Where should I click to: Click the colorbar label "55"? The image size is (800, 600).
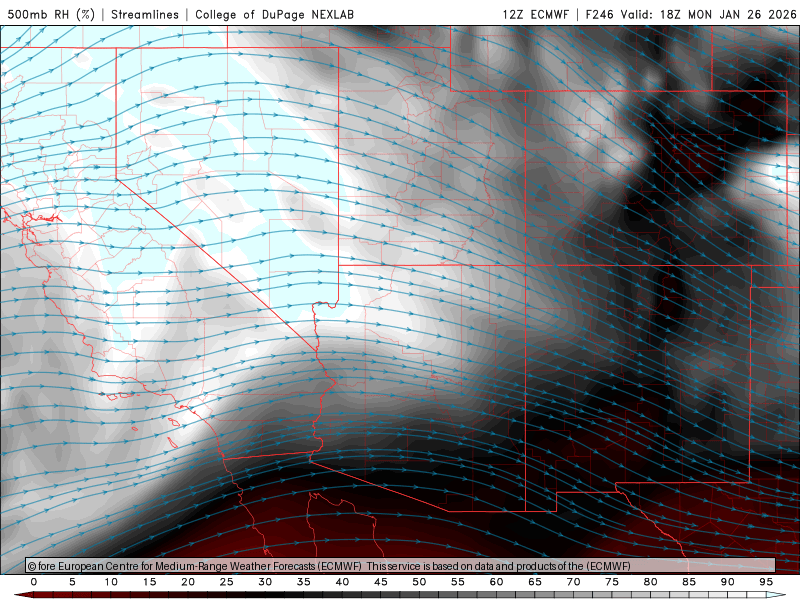tap(458, 582)
